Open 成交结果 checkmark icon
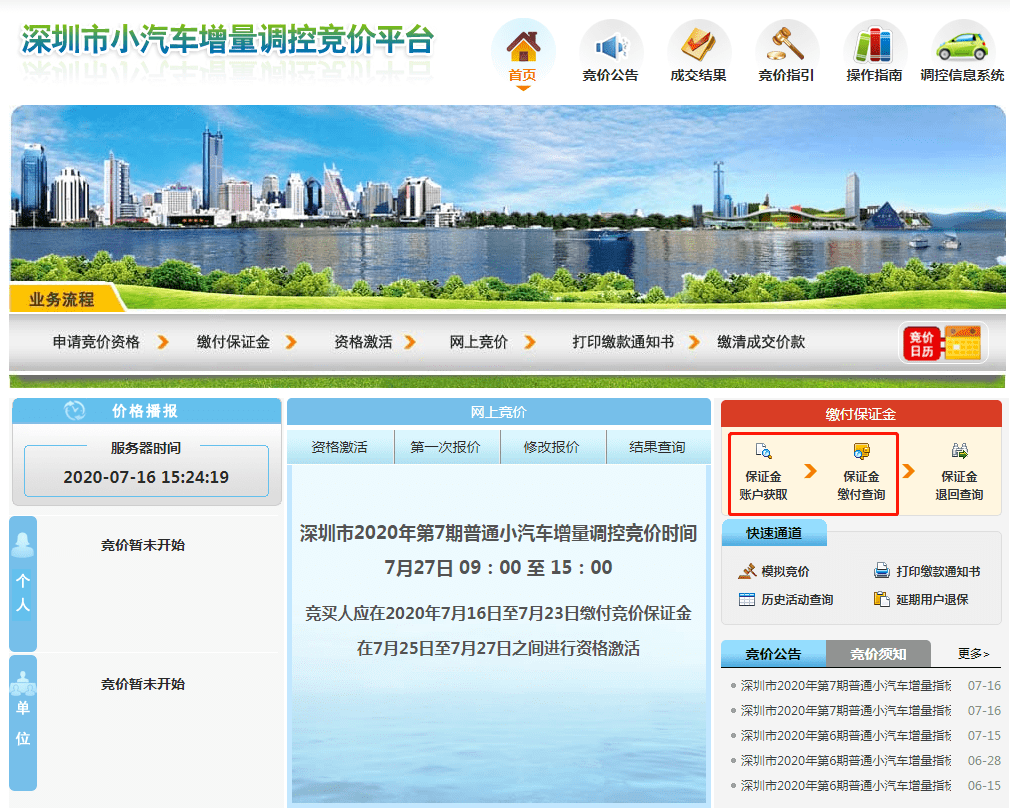The image size is (1010, 808). pyautogui.click(x=698, y=46)
